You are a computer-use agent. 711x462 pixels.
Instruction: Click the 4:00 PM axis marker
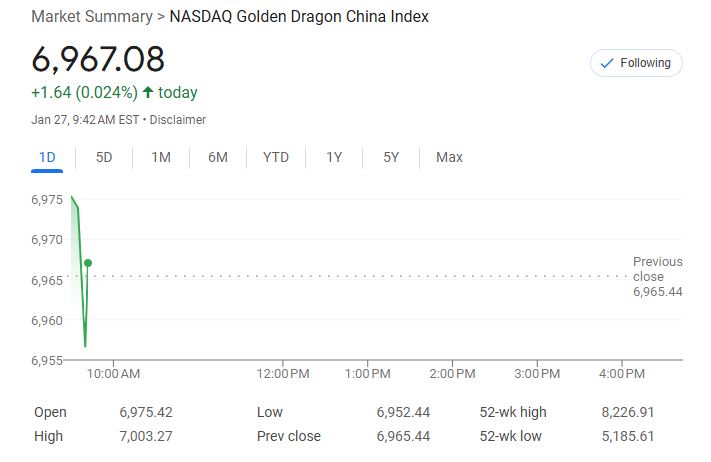(622, 374)
